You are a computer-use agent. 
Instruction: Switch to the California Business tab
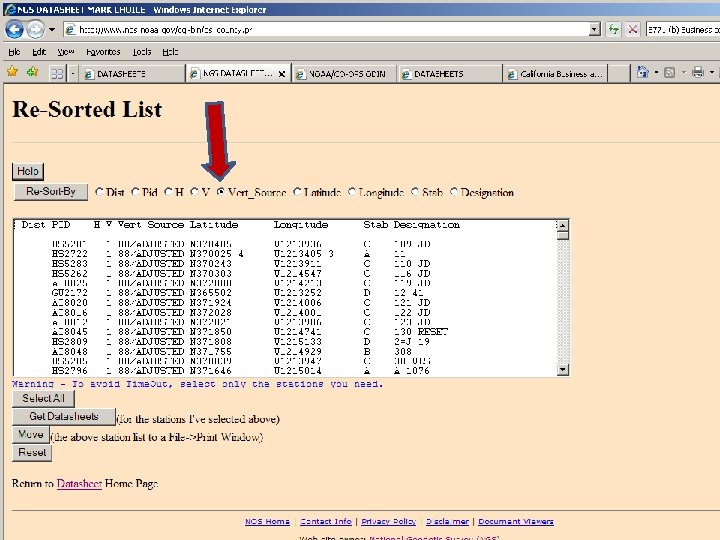pos(555,73)
